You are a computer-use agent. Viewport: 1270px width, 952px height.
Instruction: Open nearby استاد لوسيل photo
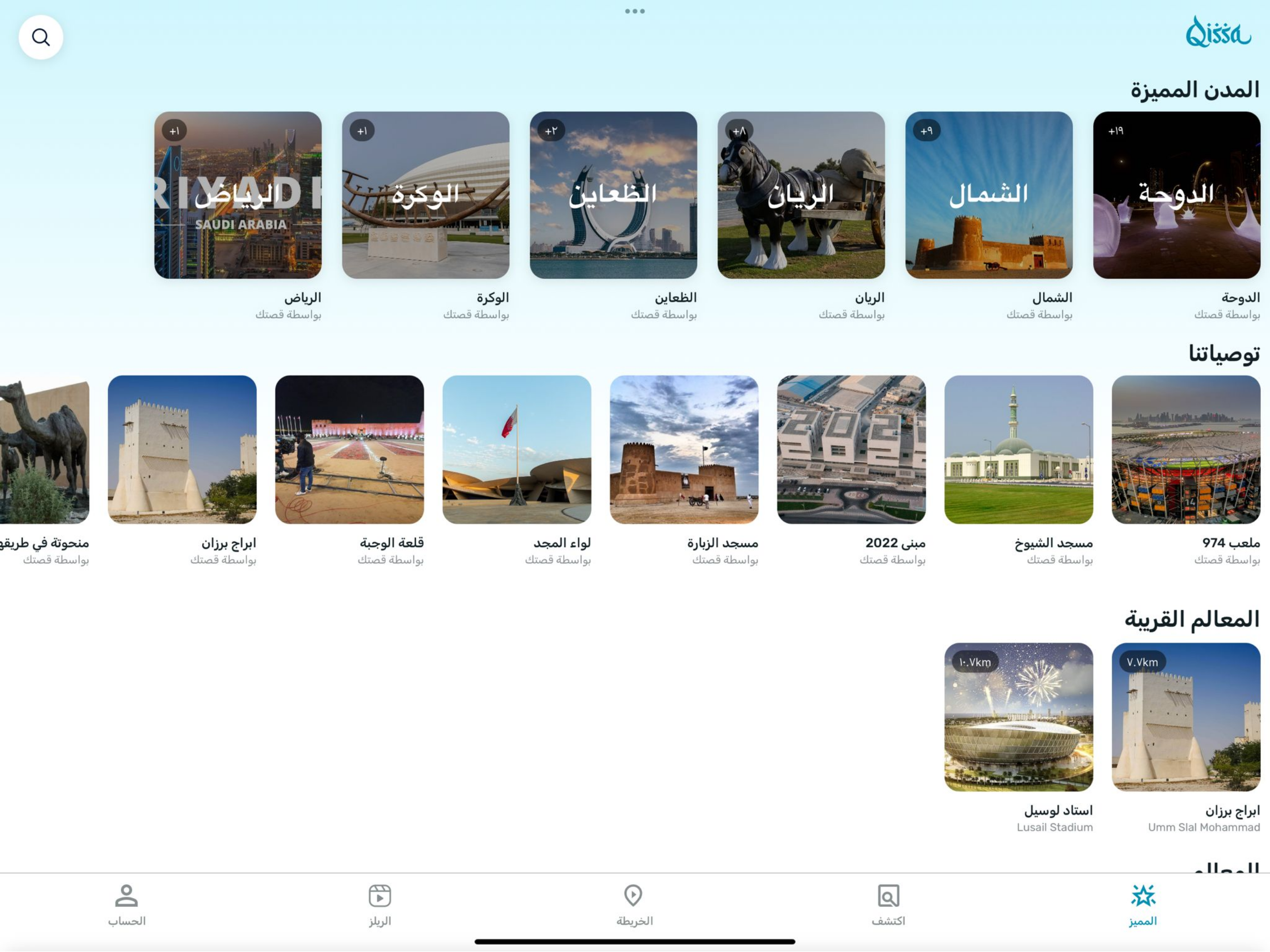pos(1018,717)
